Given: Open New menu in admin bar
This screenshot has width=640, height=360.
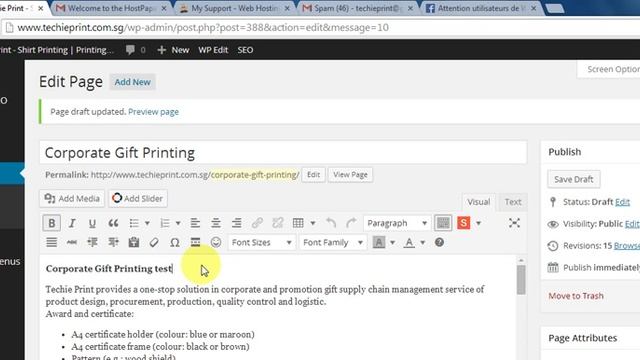Looking at the screenshot, I should tap(173, 50).
